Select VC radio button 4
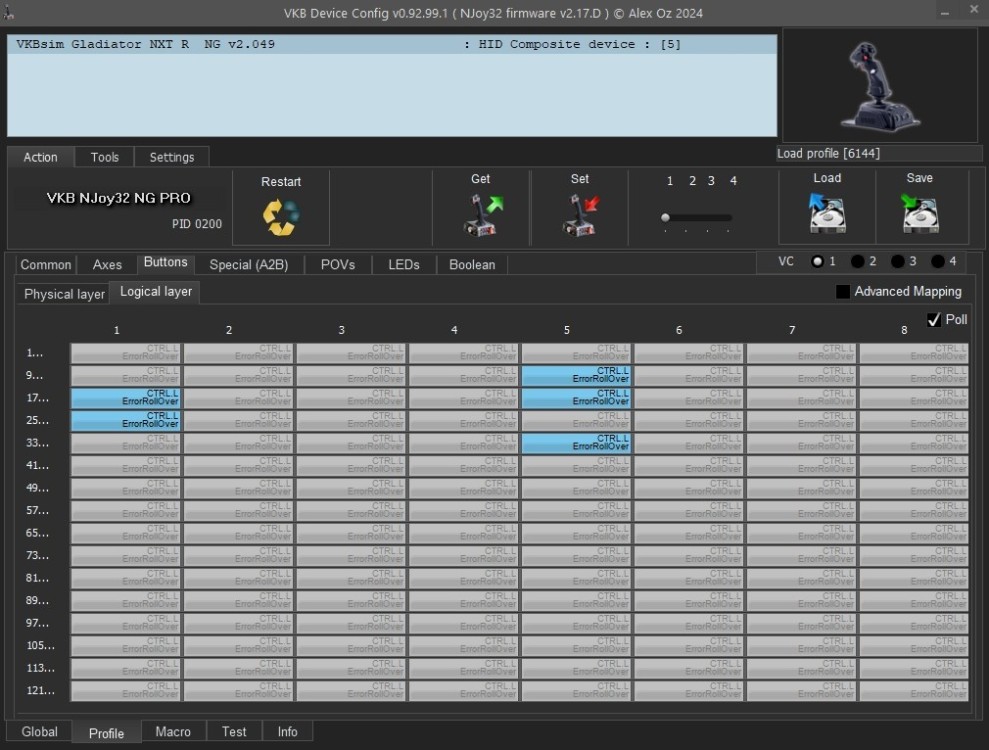This screenshot has height=750, width=989. click(x=938, y=261)
